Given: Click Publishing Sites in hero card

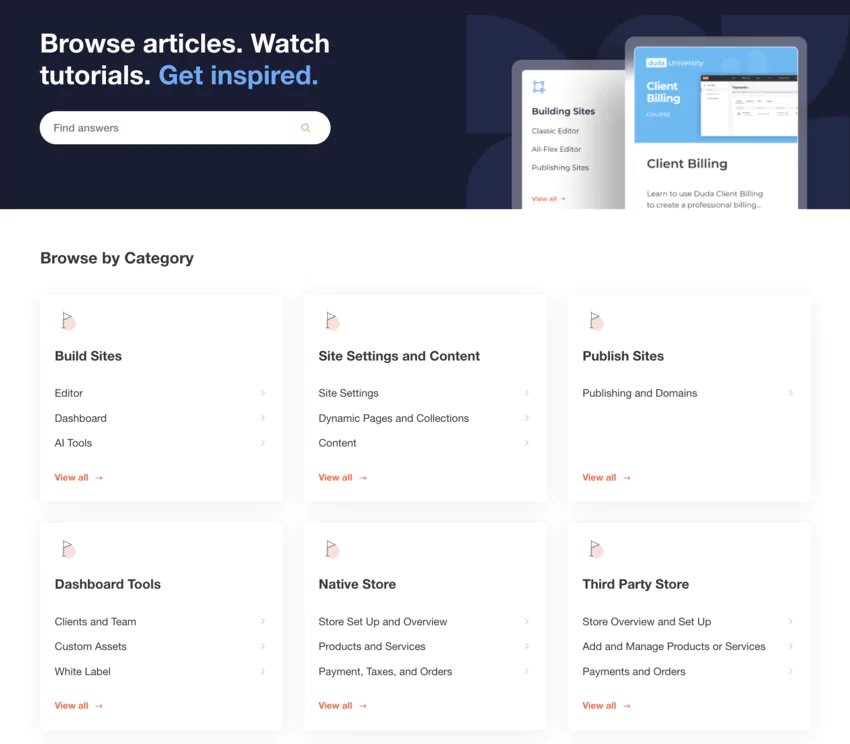Looking at the screenshot, I should click(x=560, y=168).
